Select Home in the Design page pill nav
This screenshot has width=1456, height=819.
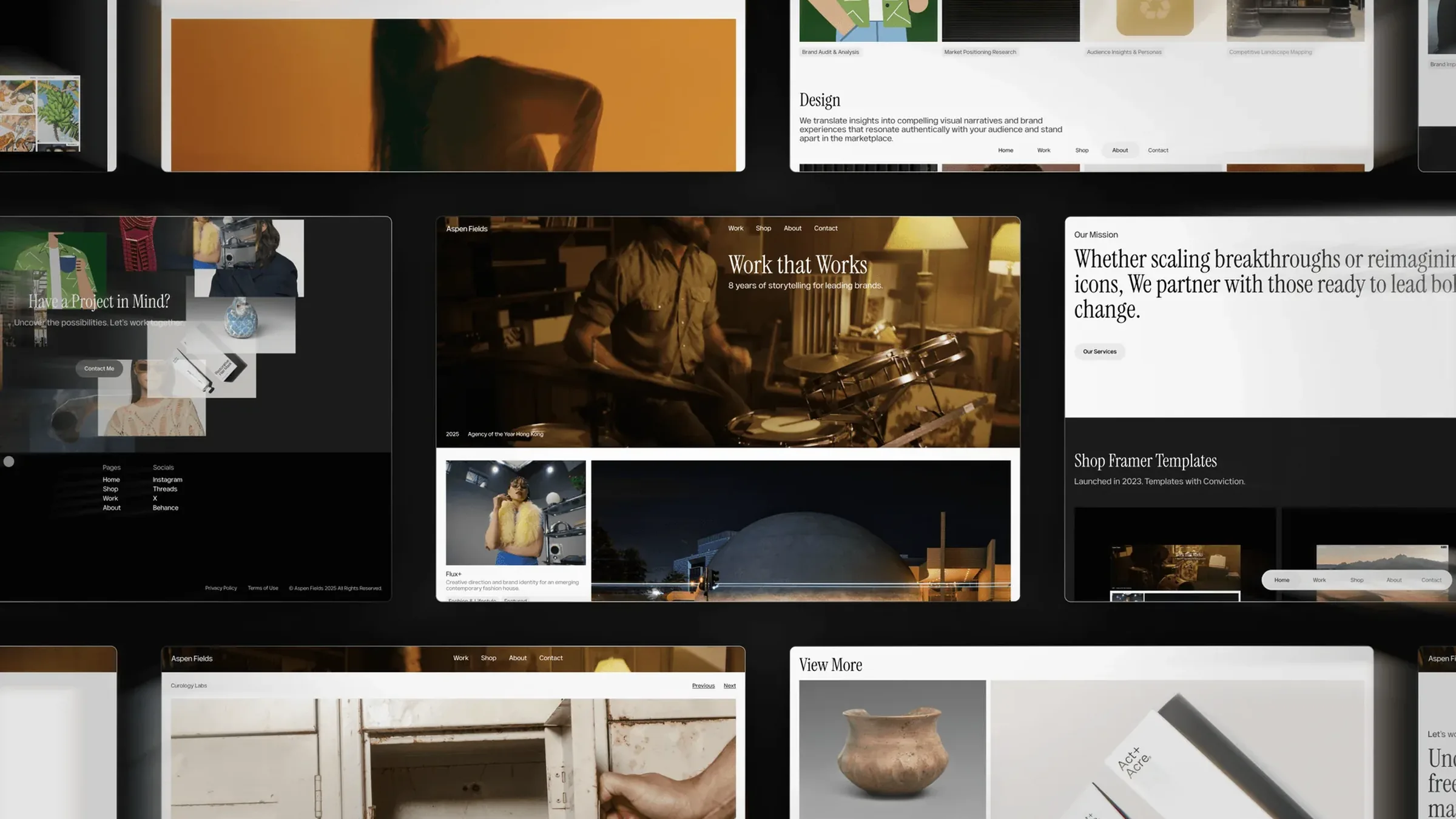[x=1005, y=150]
